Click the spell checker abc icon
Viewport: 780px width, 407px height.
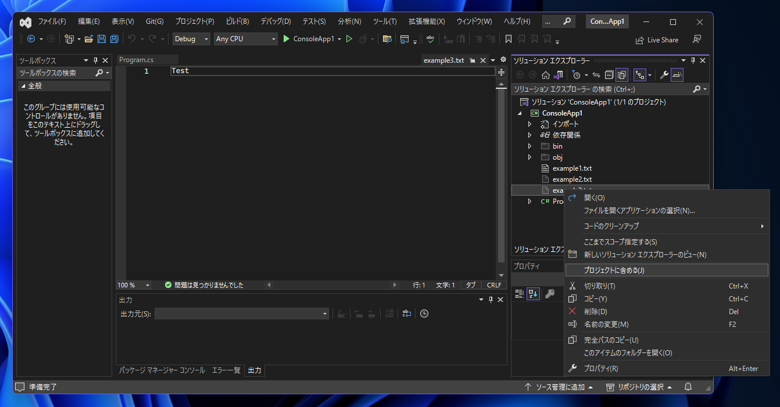coord(430,39)
